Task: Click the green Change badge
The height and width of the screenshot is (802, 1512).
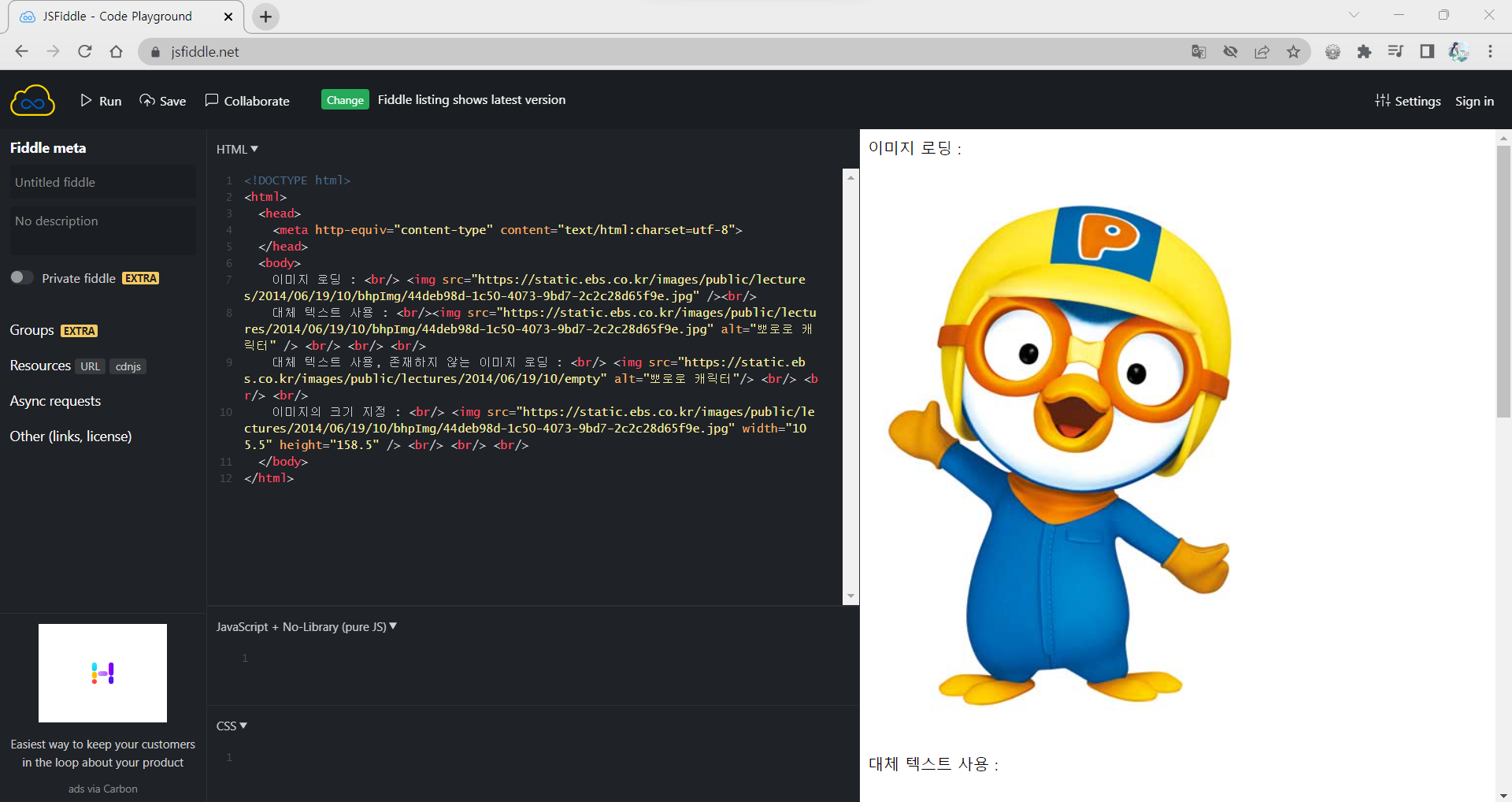Action: coord(345,100)
